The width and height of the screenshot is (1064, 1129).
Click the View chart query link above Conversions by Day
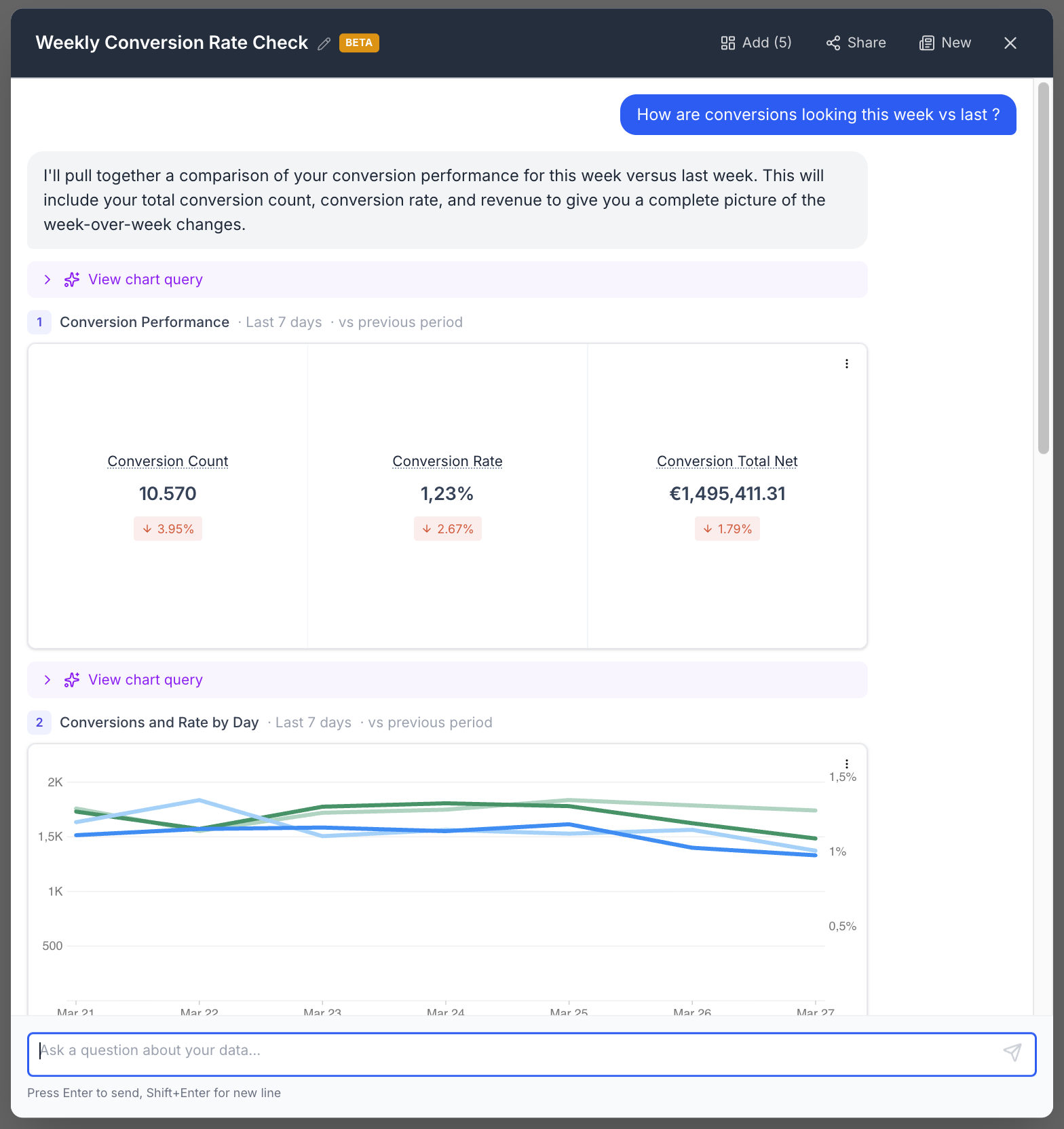145,680
